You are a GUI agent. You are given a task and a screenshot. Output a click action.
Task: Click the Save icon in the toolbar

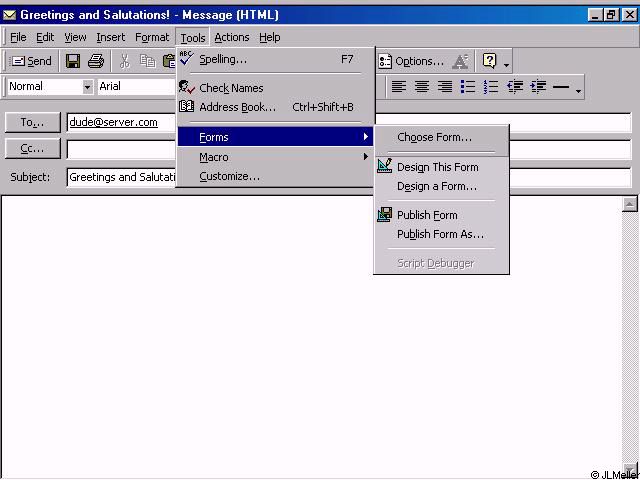[x=73, y=61]
